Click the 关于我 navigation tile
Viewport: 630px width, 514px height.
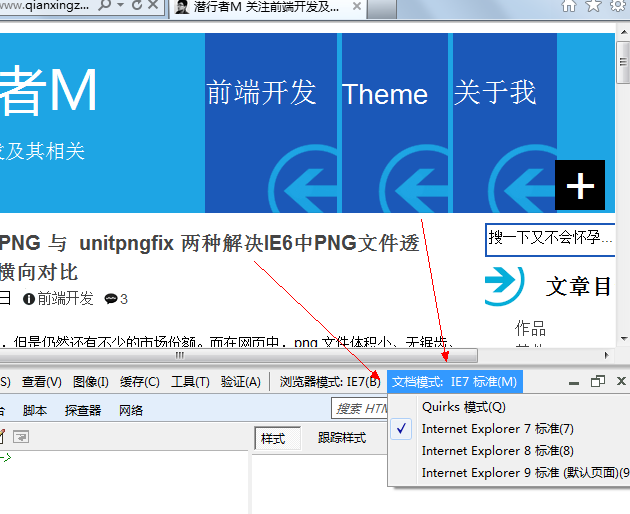pyautogui.click(x=505, y=123)
